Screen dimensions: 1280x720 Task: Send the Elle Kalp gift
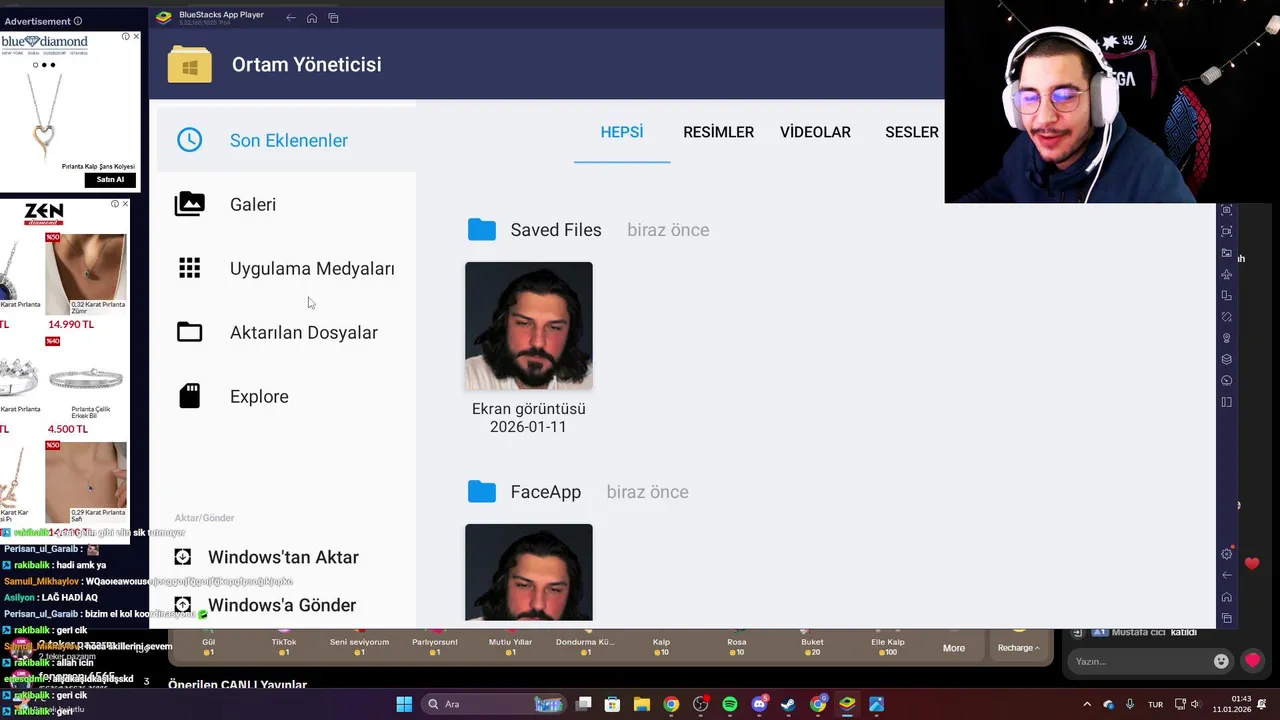(888, 643)
